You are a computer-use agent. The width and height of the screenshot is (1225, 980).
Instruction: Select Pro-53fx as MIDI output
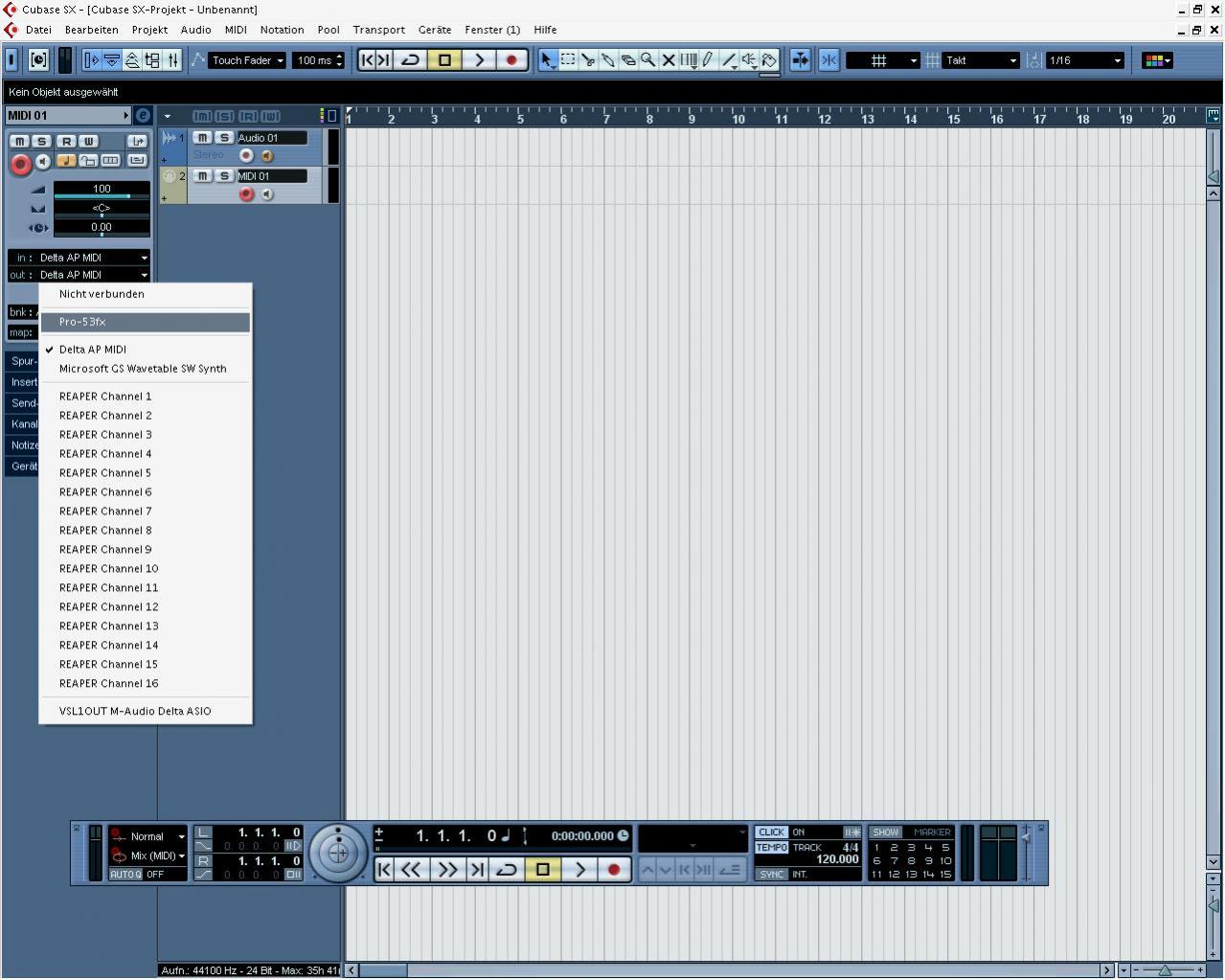coord(146,322)
